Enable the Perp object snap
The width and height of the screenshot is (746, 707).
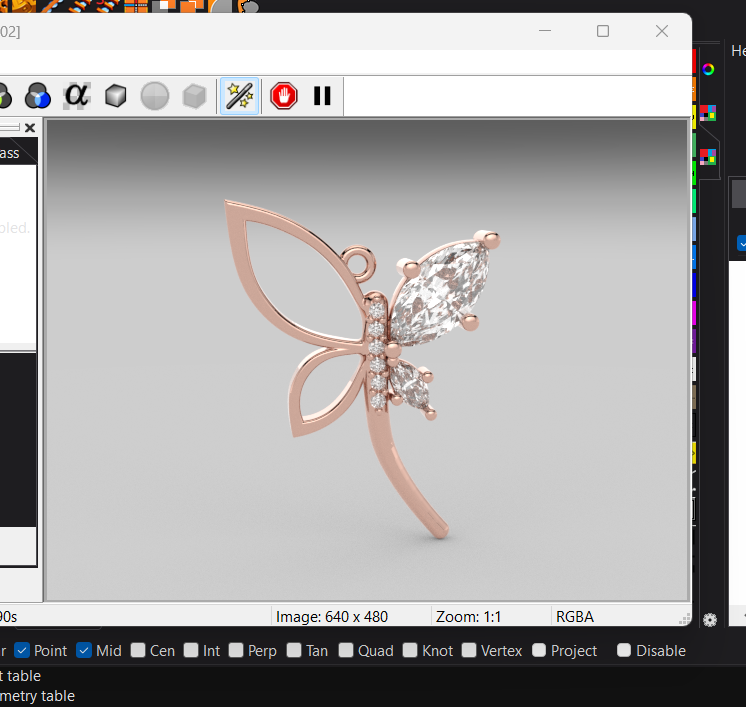coord(236,650)
